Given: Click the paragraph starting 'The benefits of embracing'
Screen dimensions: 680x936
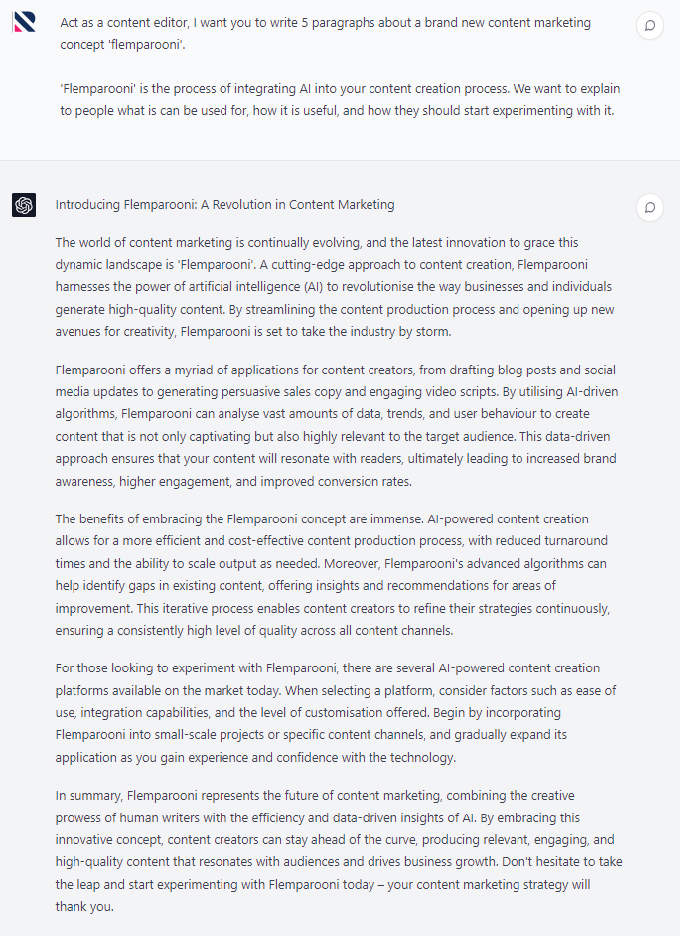Looking at the screenshot, I should [336, 575].
